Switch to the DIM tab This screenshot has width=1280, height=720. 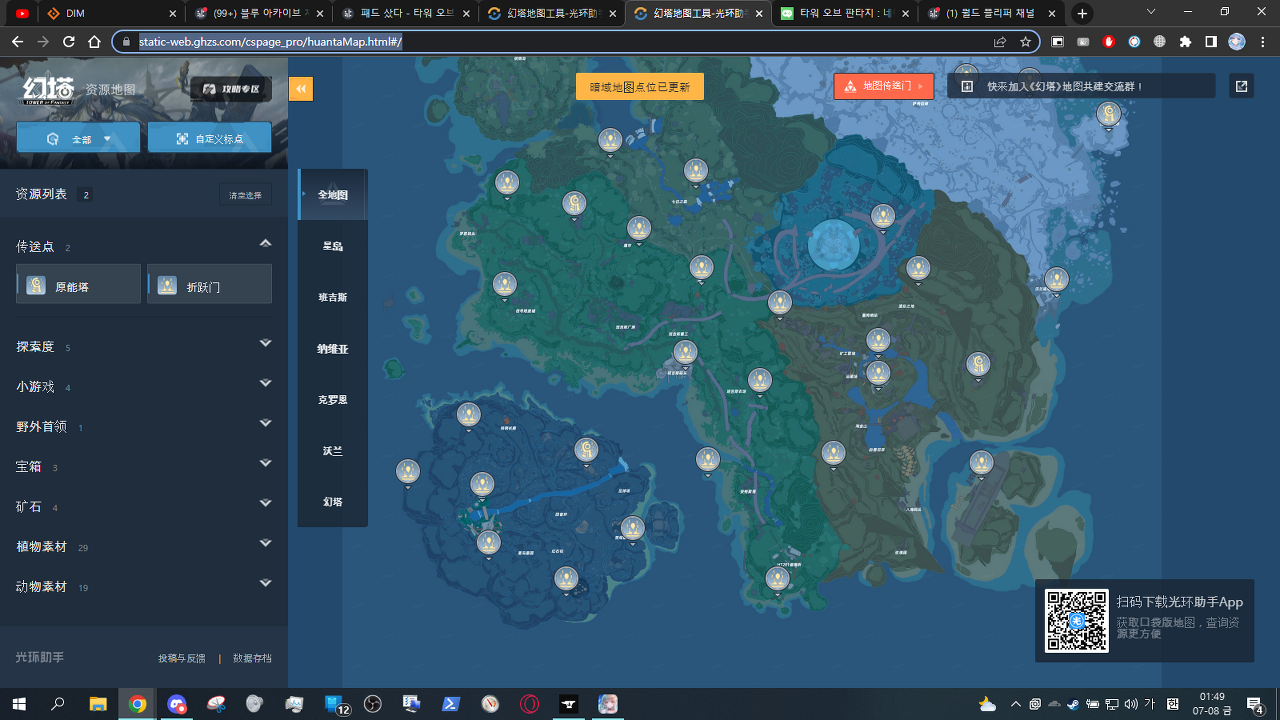(x=110, y=14)
